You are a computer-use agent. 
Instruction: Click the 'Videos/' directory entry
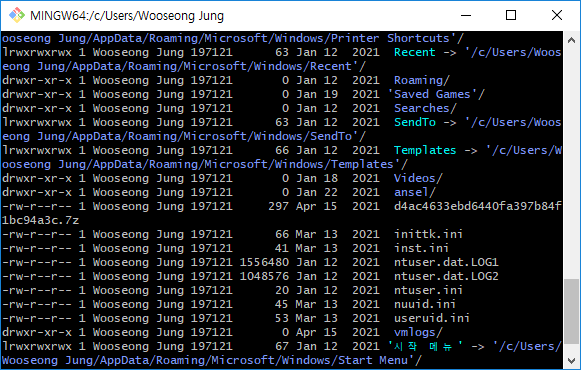418,179
